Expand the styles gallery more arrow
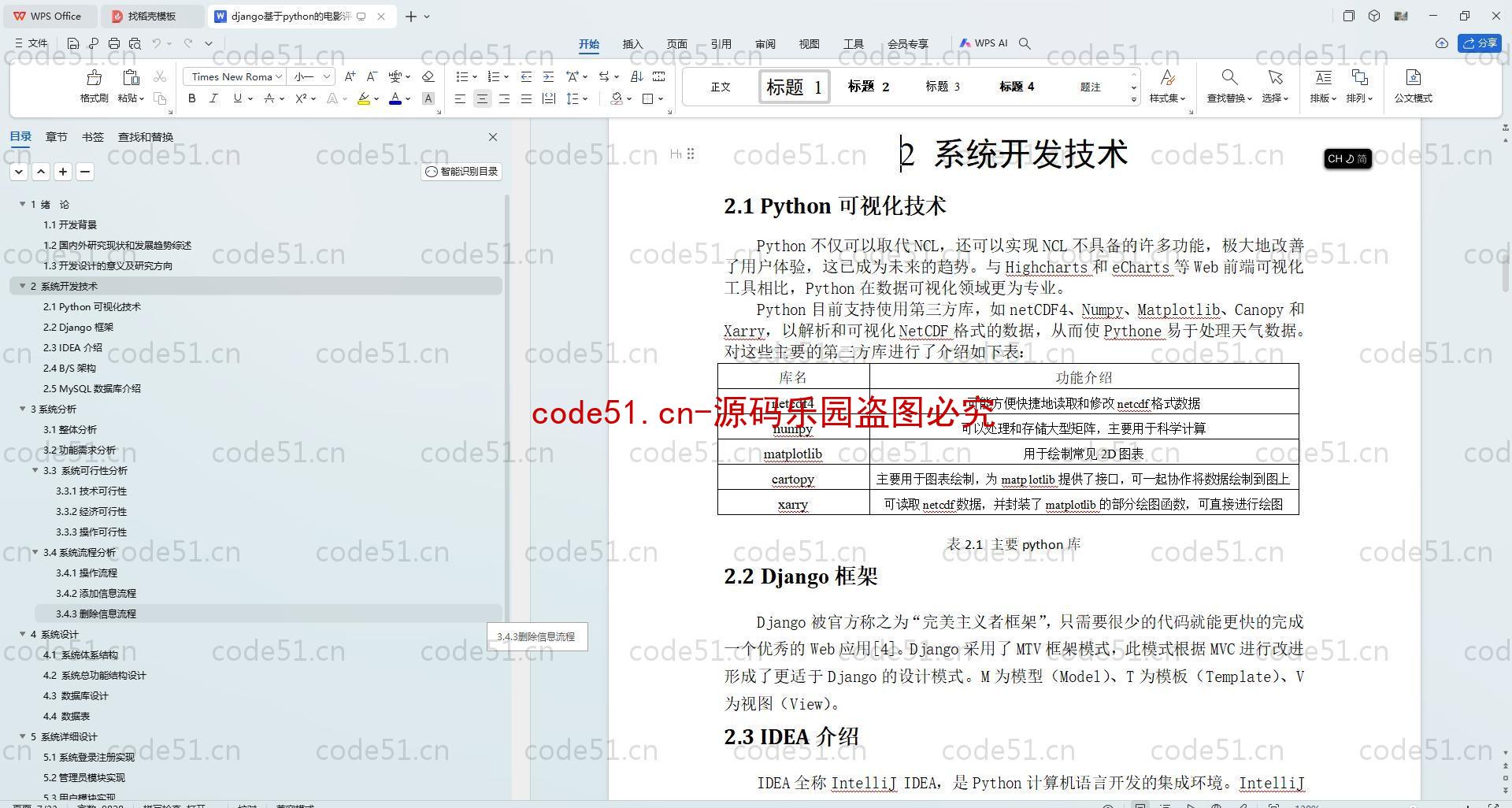1512x808 pixels. point(1134,99)
